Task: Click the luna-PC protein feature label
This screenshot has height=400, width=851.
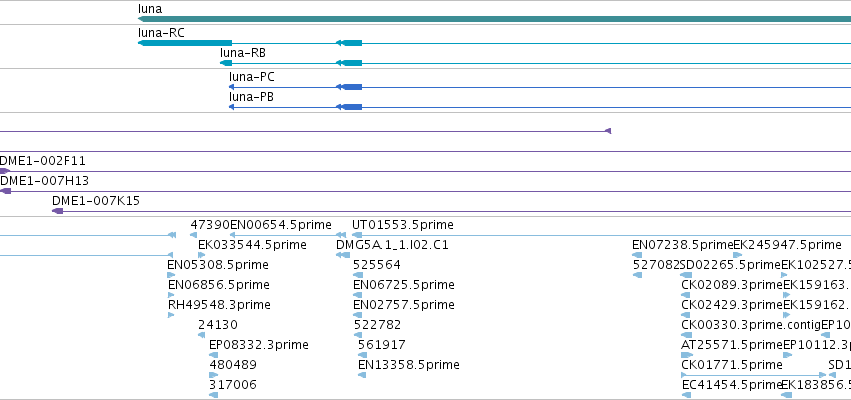Action: 252,77
